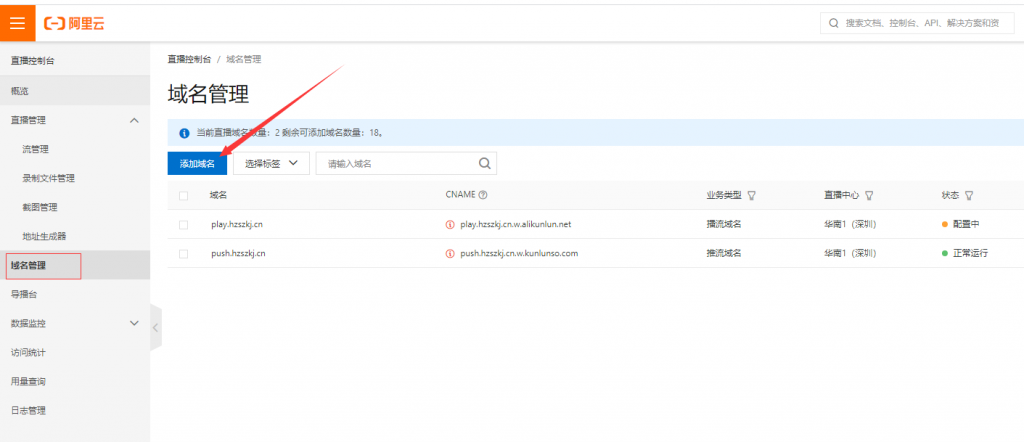Toggle the select-all checkbox in table header
The width and height of the screenshot is (1024, 442).
[183, 196]
